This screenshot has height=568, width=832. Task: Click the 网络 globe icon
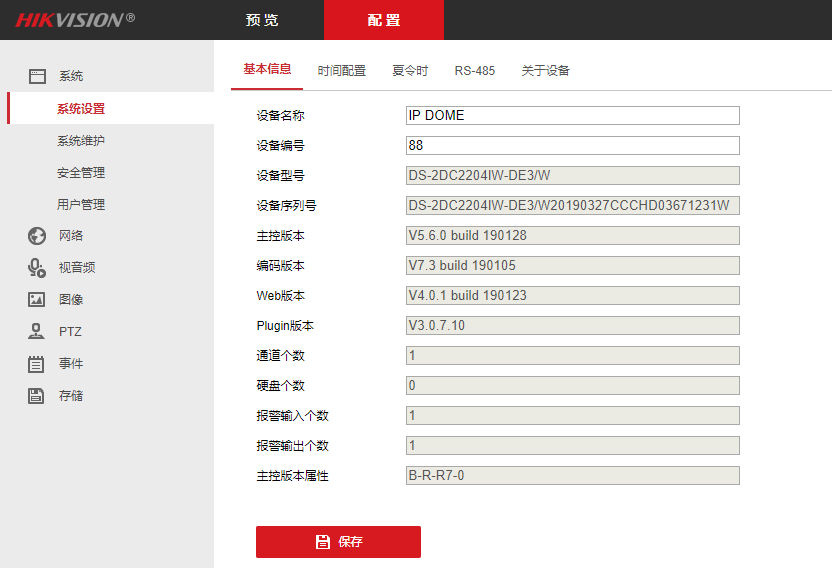37,236
